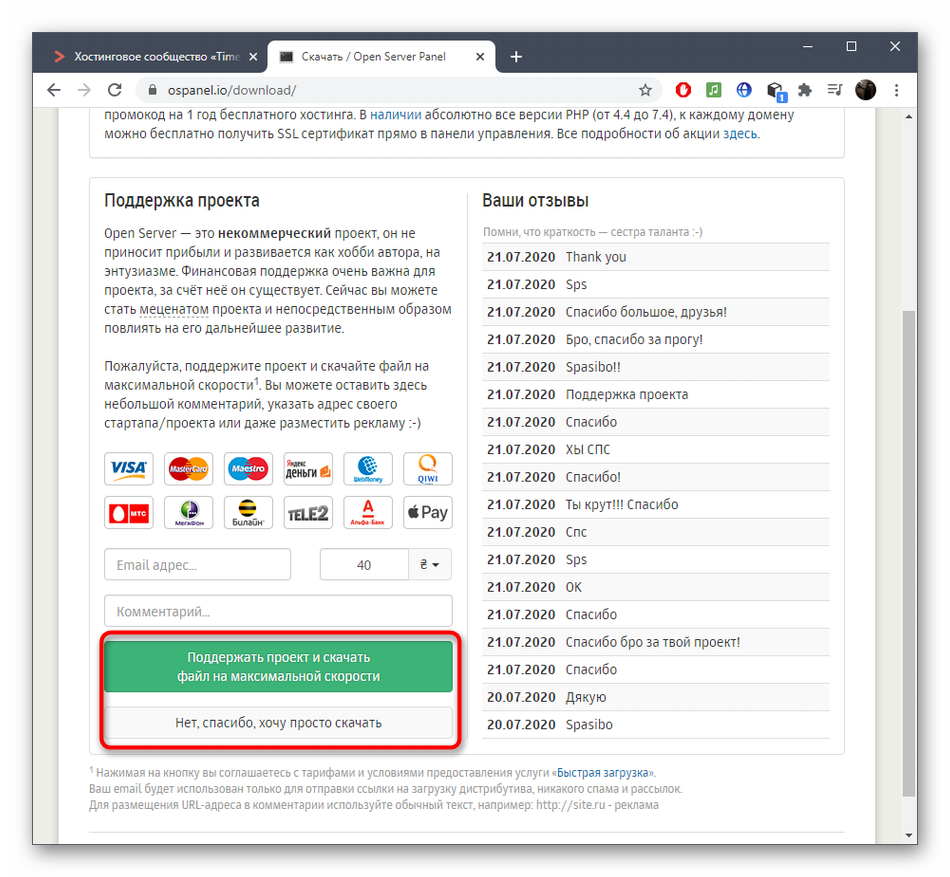Go back using browser back arrow
The image size is (950, 877).
54,90
